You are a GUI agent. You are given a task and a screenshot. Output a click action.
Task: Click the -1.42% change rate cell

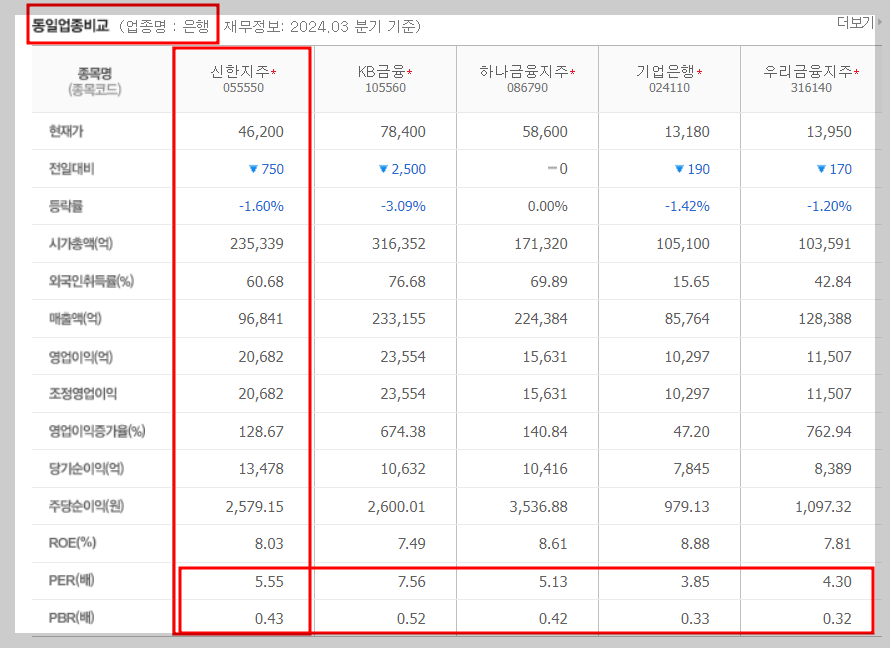(687, 207)
